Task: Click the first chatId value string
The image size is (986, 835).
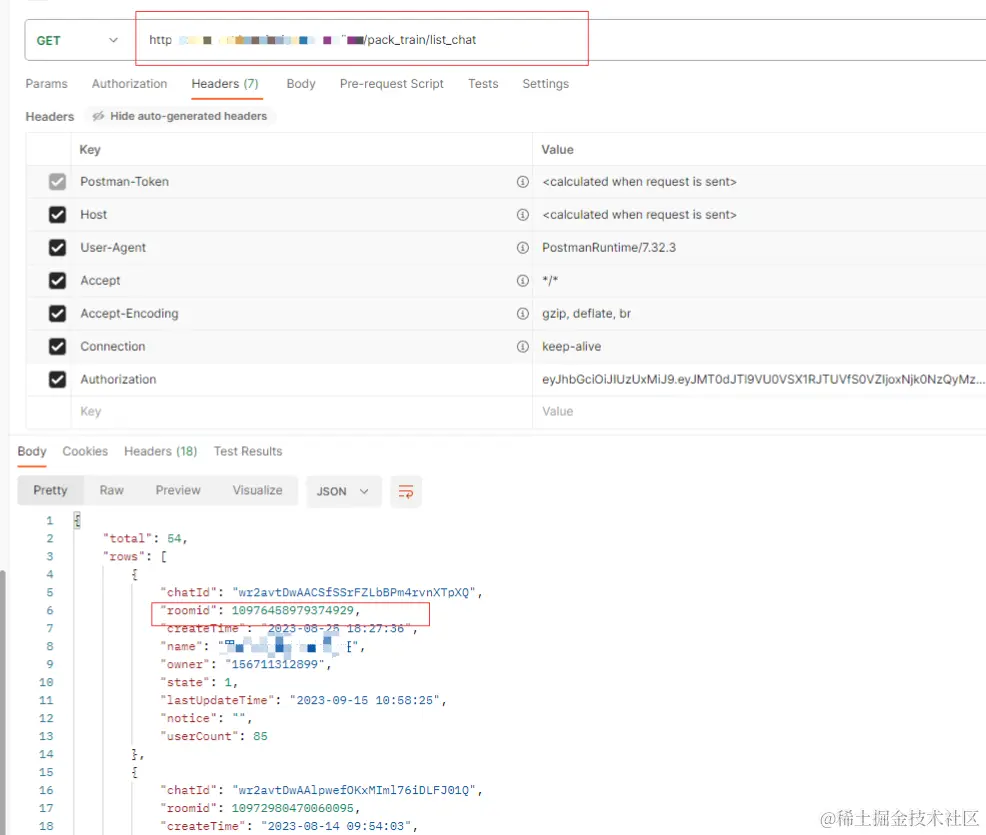Action: (x=354, y=593)
